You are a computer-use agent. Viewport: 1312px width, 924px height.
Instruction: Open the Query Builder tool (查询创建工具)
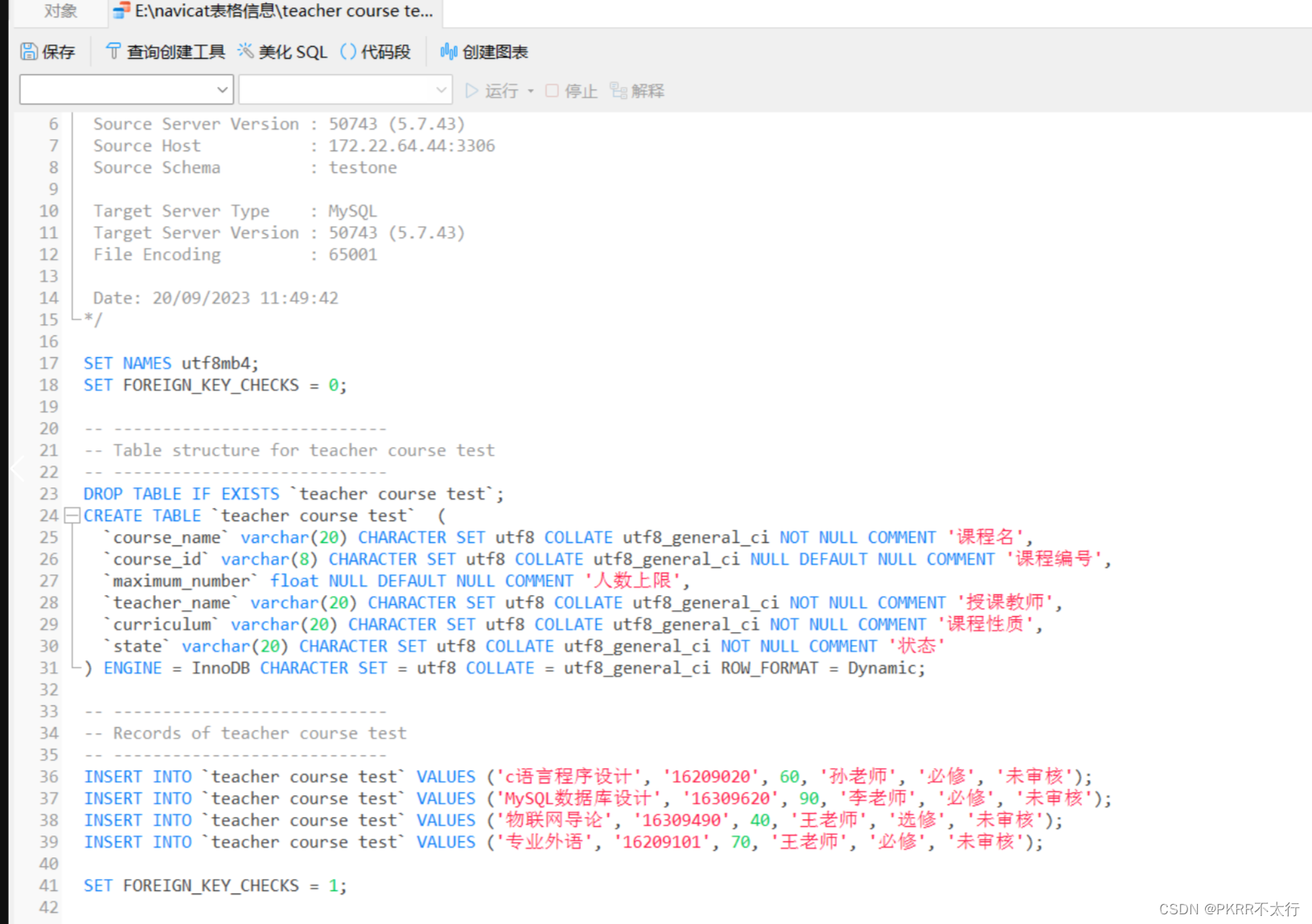tap(166, 52)
